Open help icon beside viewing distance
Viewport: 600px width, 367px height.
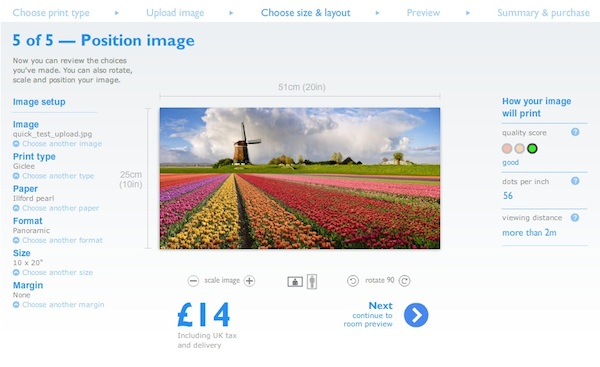pyautogui.click(x=575, y=217)
